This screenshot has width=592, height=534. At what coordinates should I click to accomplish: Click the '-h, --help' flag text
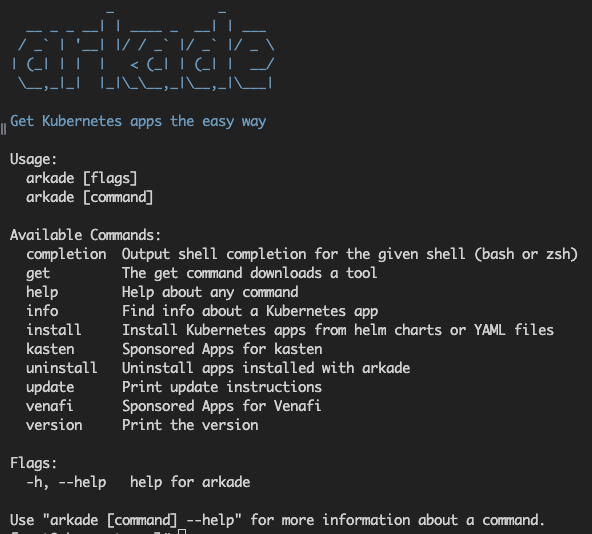pos(66,482)
